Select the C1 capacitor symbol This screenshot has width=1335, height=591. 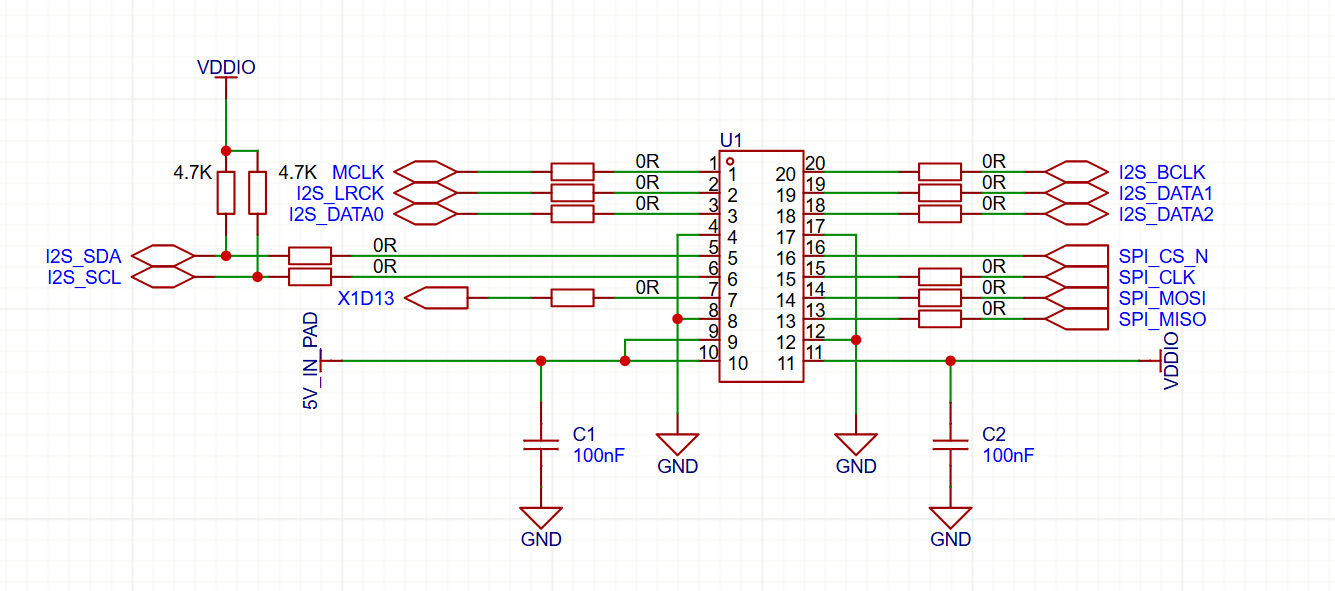click(x=541, y=444)
